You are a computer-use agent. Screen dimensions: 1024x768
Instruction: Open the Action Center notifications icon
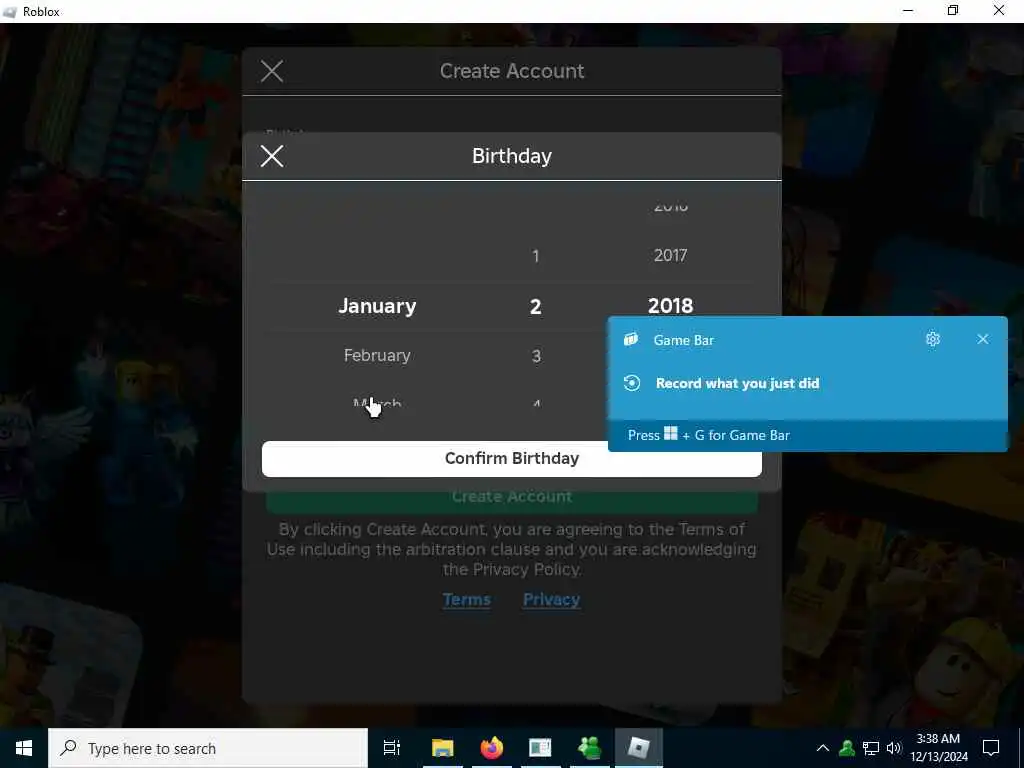tap(991, 748)
